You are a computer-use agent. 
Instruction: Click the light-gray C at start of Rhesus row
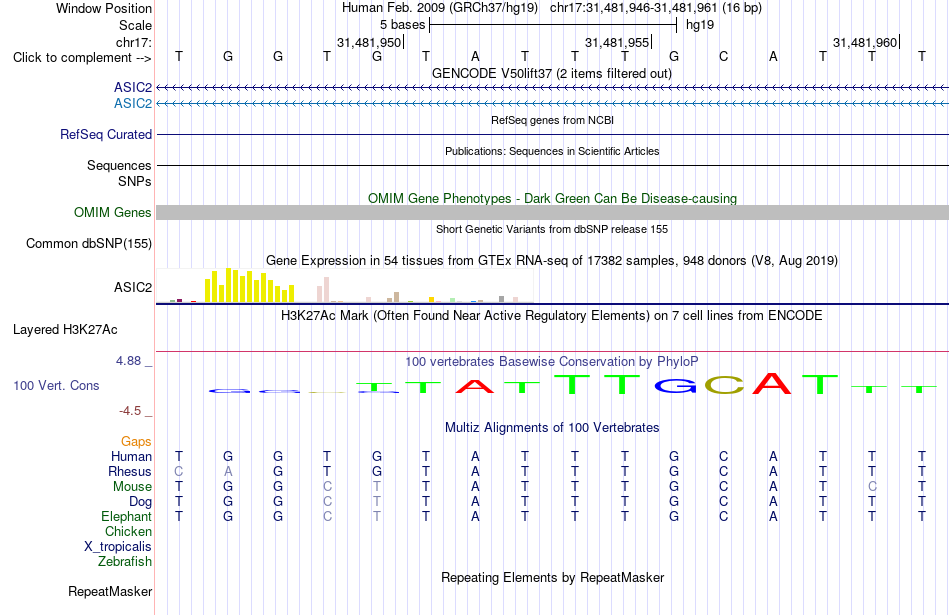pyautogui.click(x=178, y=471)
